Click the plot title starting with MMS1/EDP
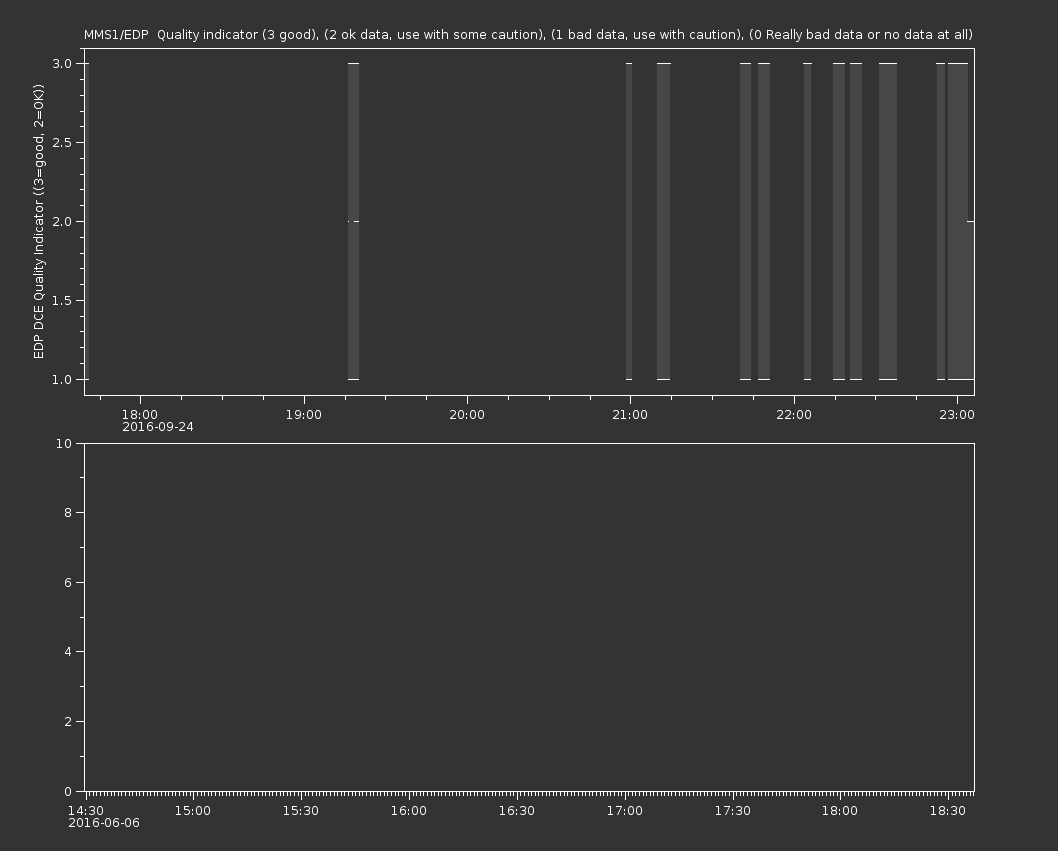The image size is (1058, 851). point(528,35)
